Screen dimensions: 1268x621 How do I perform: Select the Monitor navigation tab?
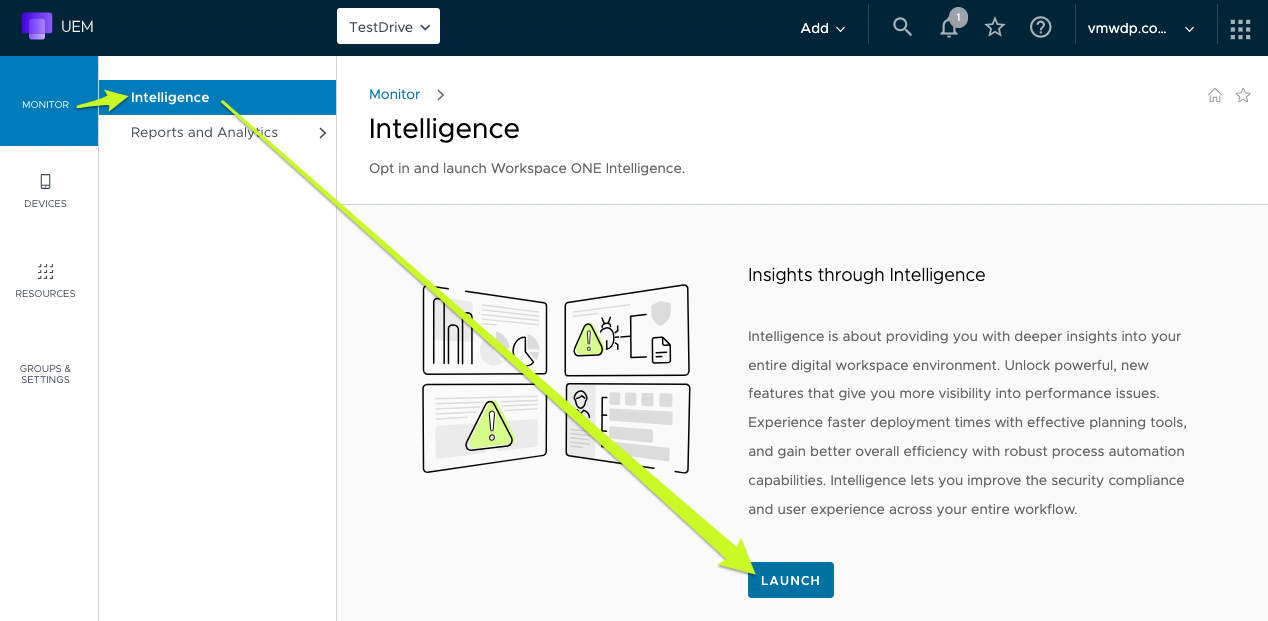point(46,104)
